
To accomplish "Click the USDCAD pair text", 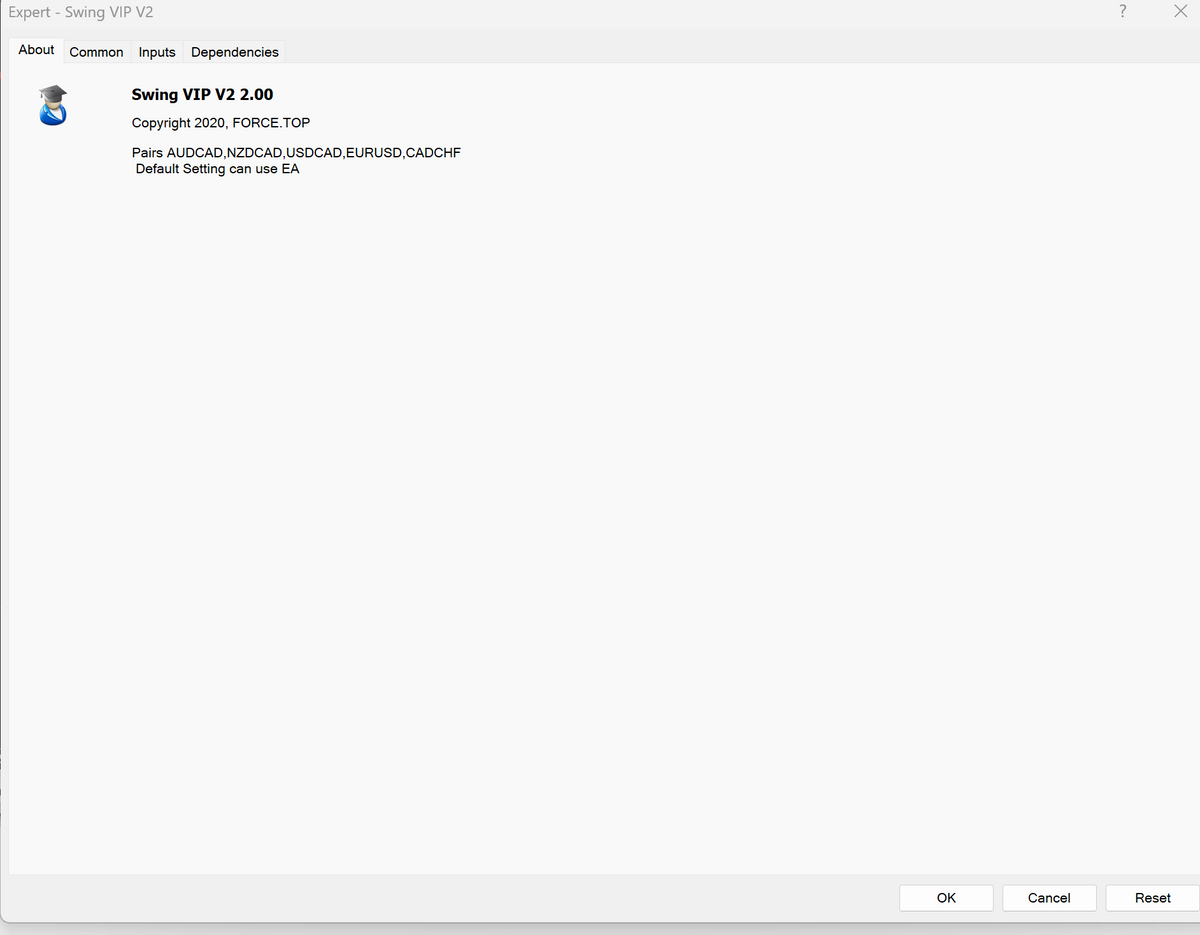I will point(313,153).
